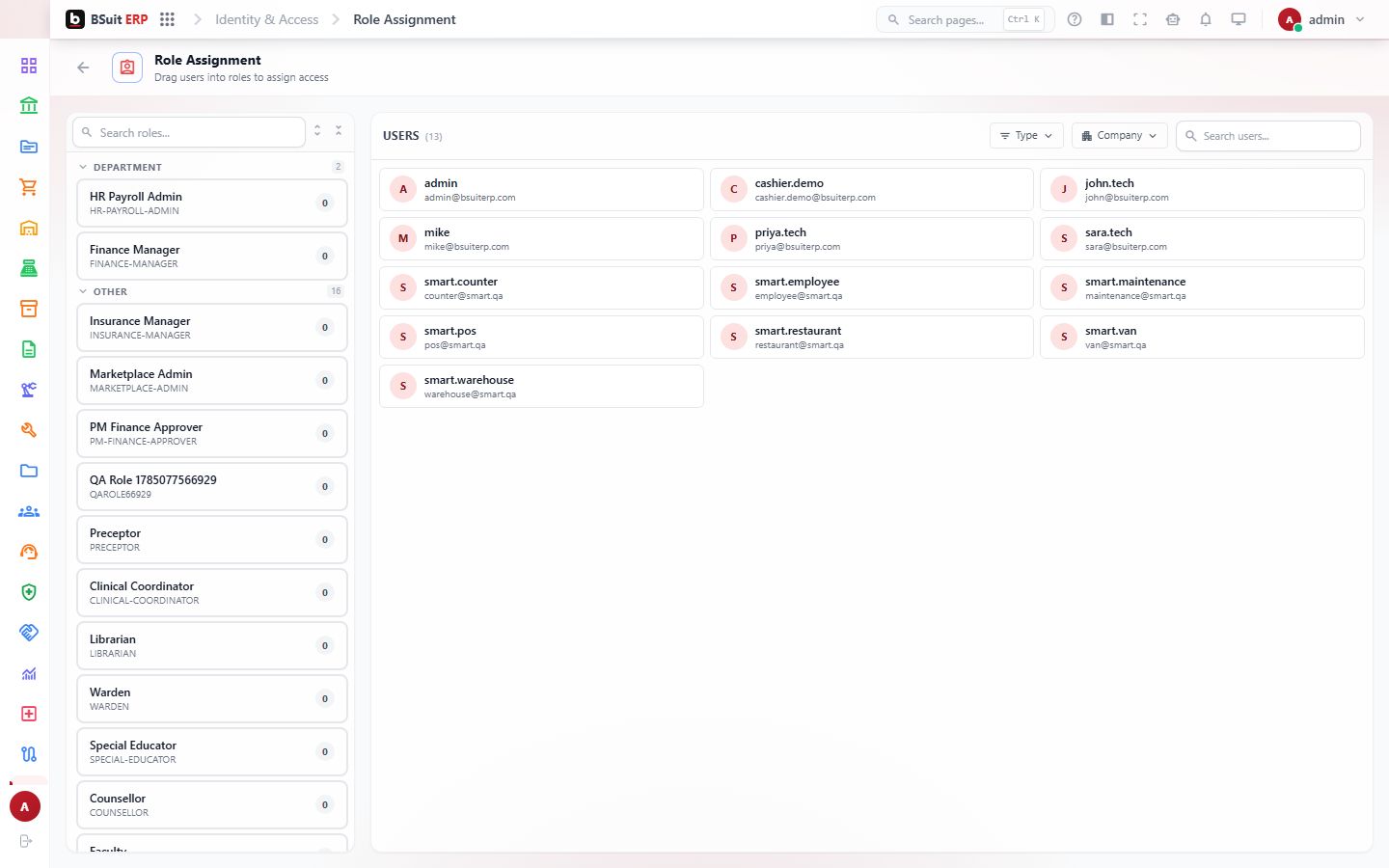Click the Search pages box
Image resolution: width=1389 pixels, height=868 pixels.
point(965,19)
